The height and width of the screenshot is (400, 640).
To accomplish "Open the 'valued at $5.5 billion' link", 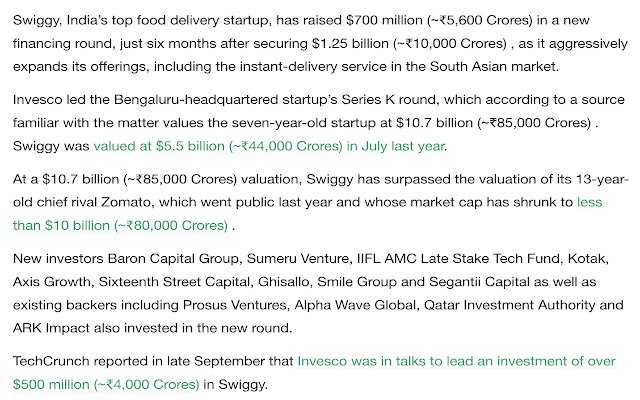I will [269, 146].
